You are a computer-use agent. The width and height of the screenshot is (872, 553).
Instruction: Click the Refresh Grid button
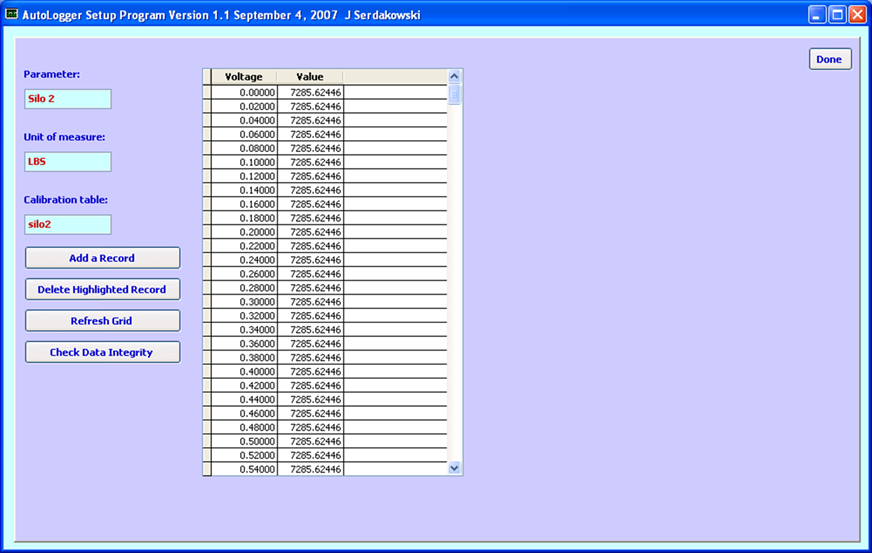coord(102,321)
